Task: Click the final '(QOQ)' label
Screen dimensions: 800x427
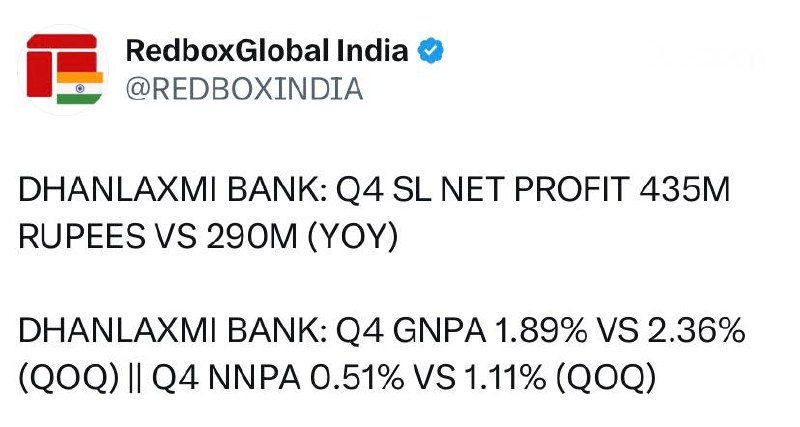Action: (x=606, y=379)
